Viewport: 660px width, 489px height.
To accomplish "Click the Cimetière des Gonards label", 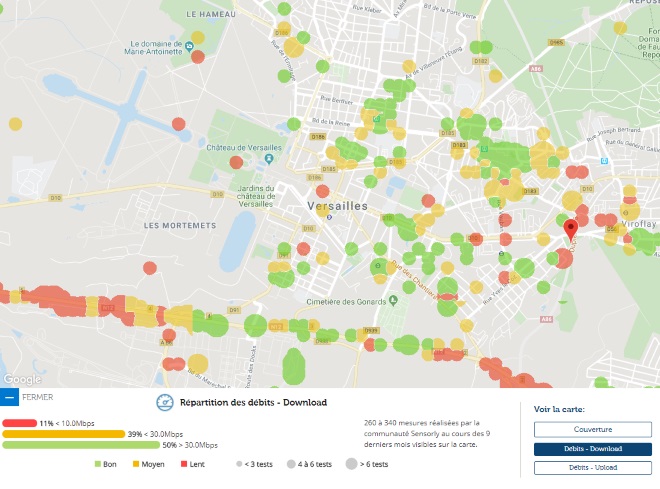I will tap(346, 302).
